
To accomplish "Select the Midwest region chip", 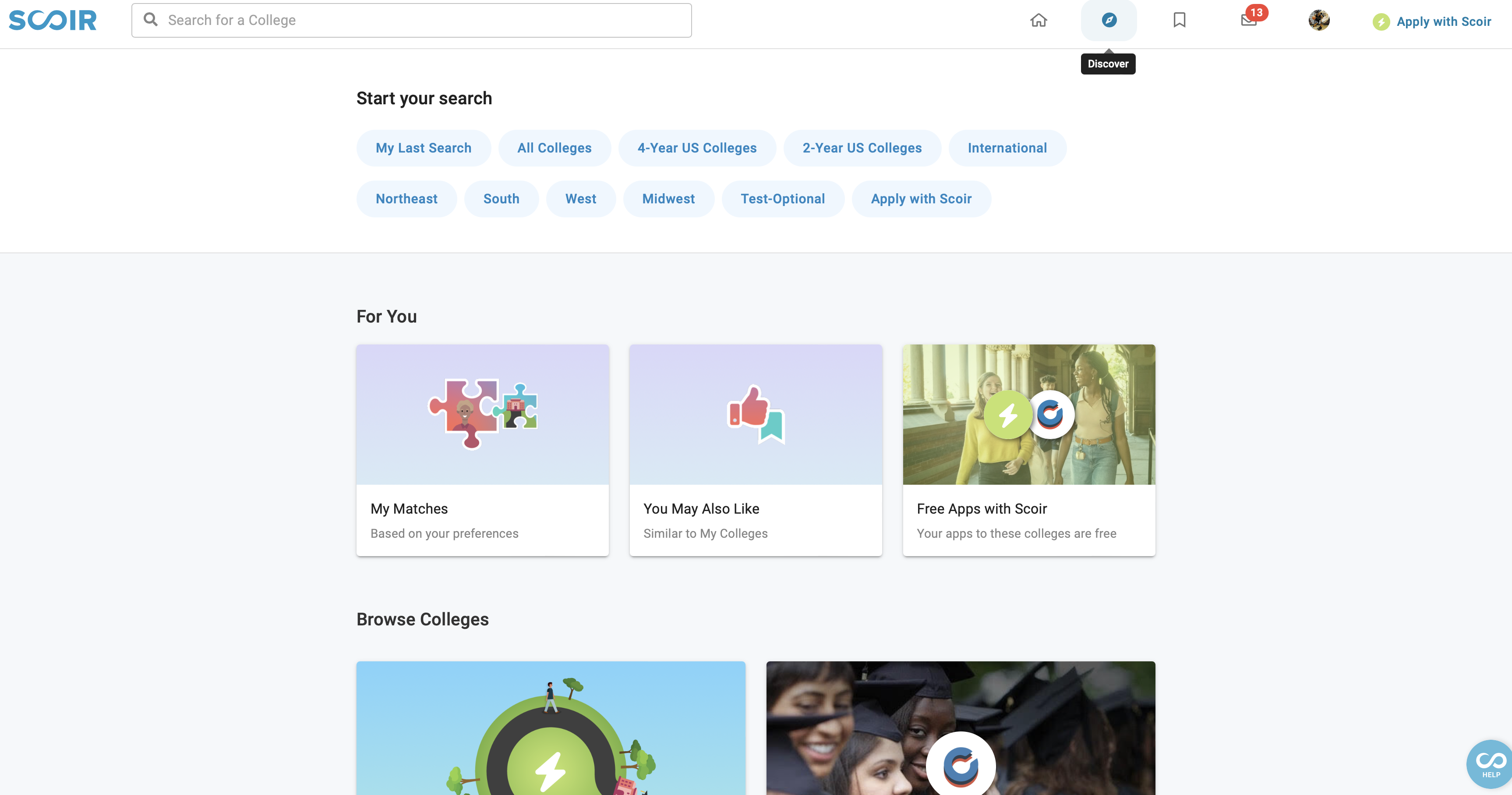I will (668, 199).
